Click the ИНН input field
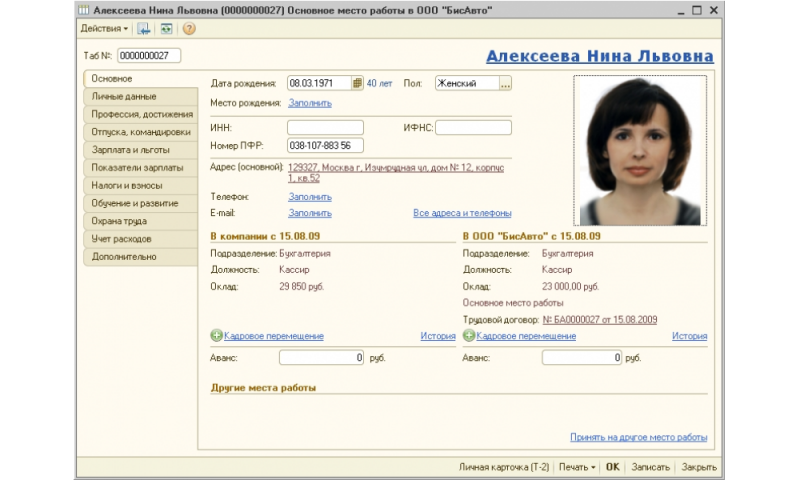Image resolution: width=800 pixels, height=480 pixels. point(325,127)
